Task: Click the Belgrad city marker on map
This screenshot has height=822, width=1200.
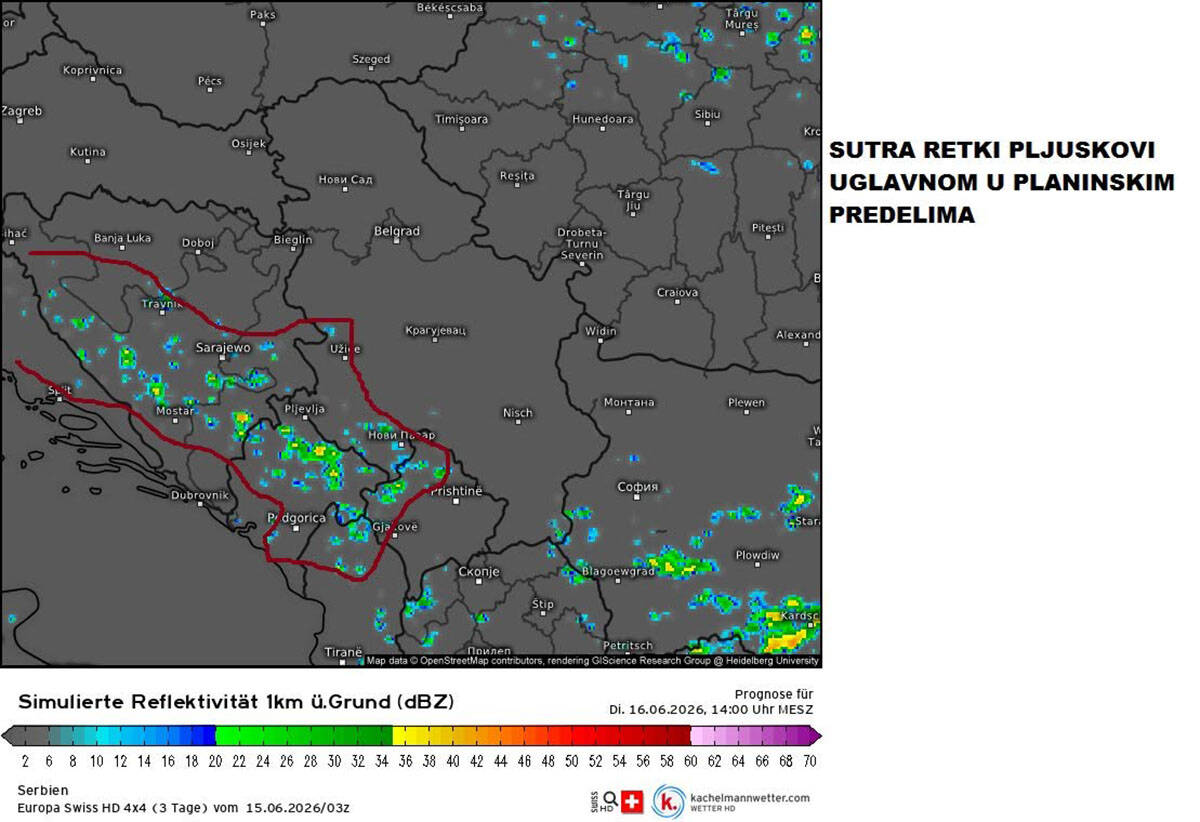Action: (396, 242)
